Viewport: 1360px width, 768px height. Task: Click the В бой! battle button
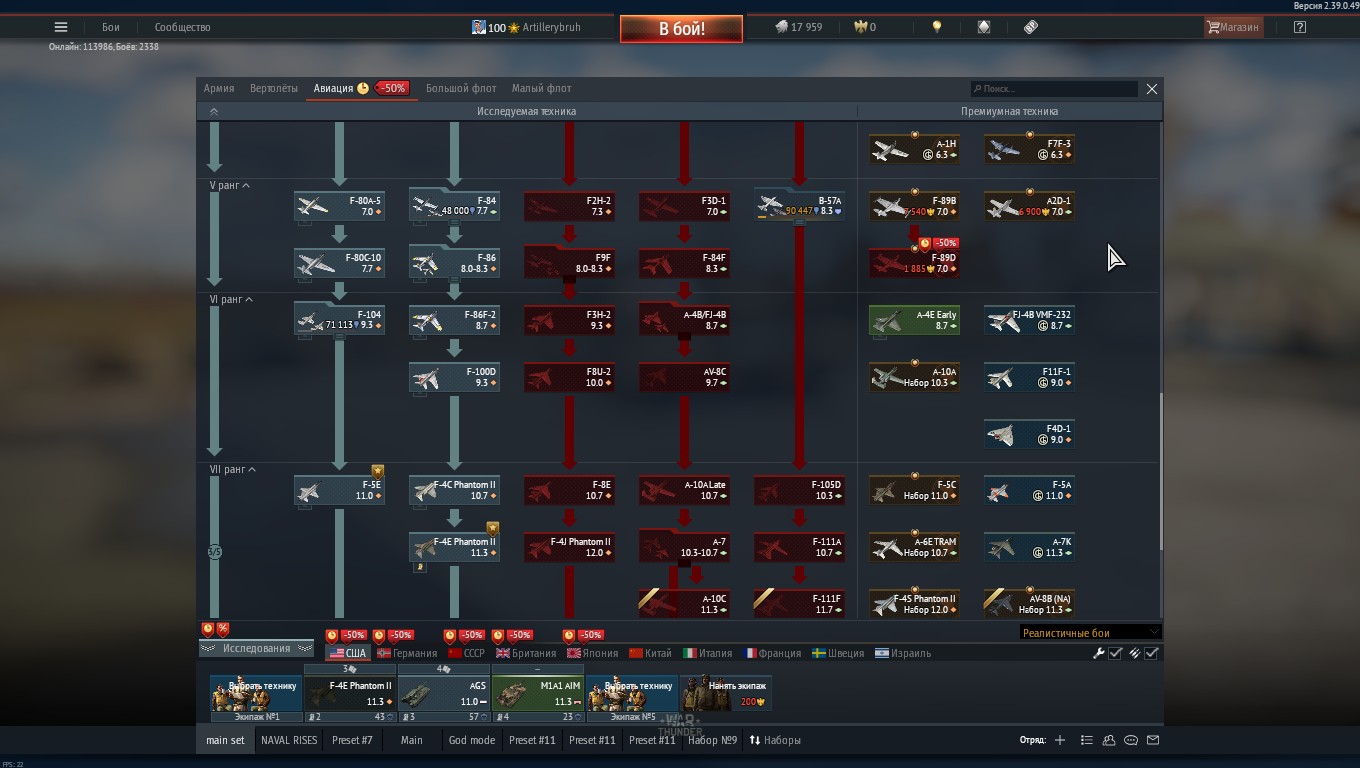click(x=681, y=28)
